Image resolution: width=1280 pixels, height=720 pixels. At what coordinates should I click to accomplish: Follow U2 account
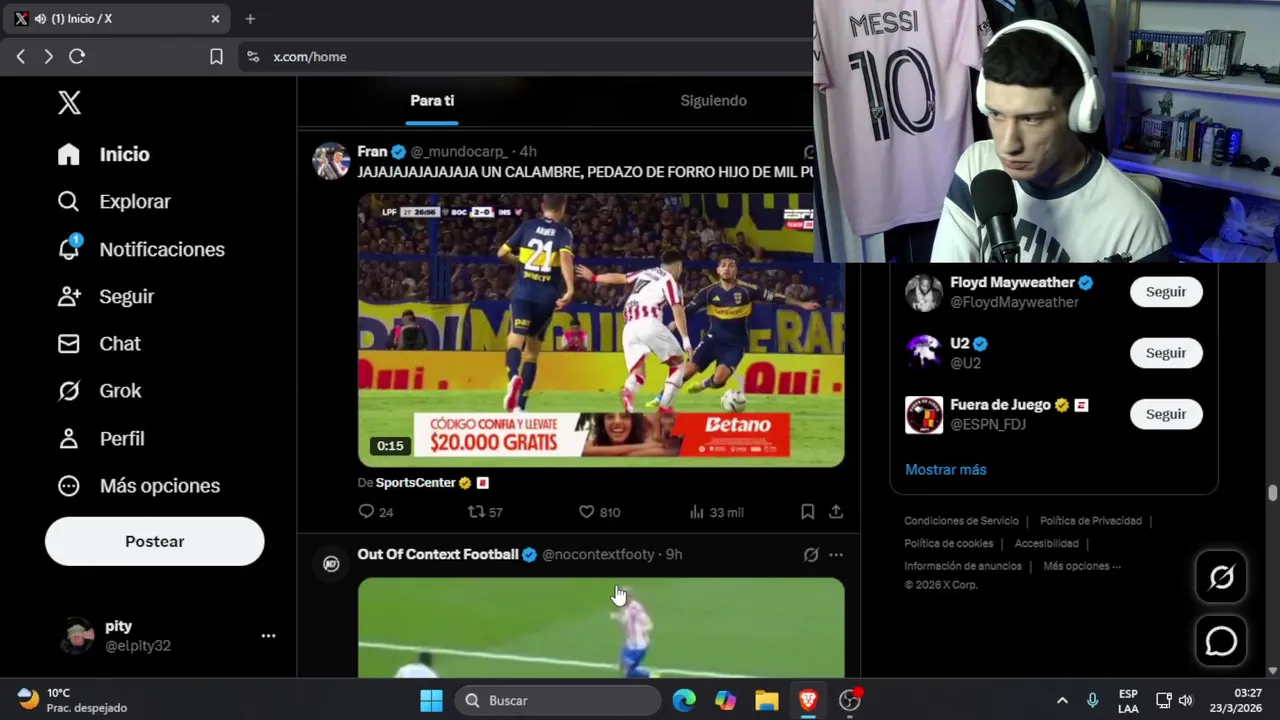tap(1166, 353)
